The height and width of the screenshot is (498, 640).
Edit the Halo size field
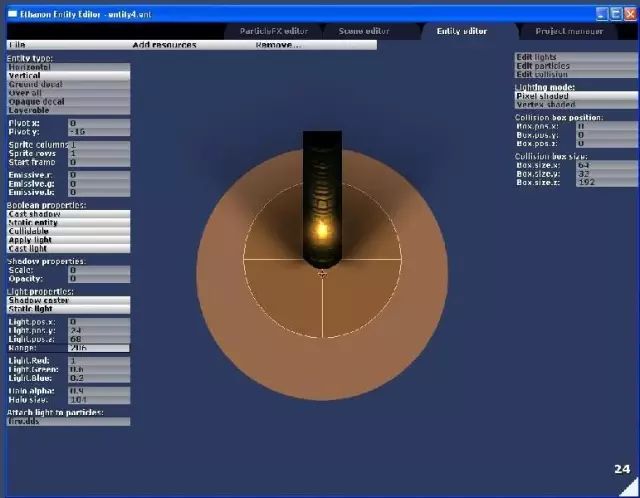click(99, 400)
